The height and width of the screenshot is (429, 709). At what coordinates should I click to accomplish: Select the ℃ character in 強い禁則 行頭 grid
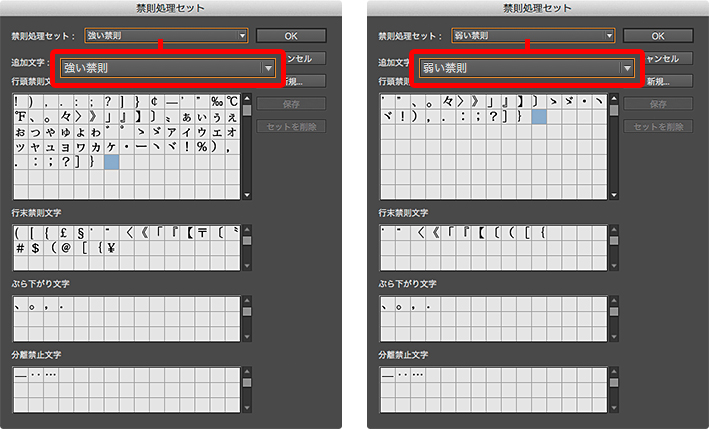point(232,102)
